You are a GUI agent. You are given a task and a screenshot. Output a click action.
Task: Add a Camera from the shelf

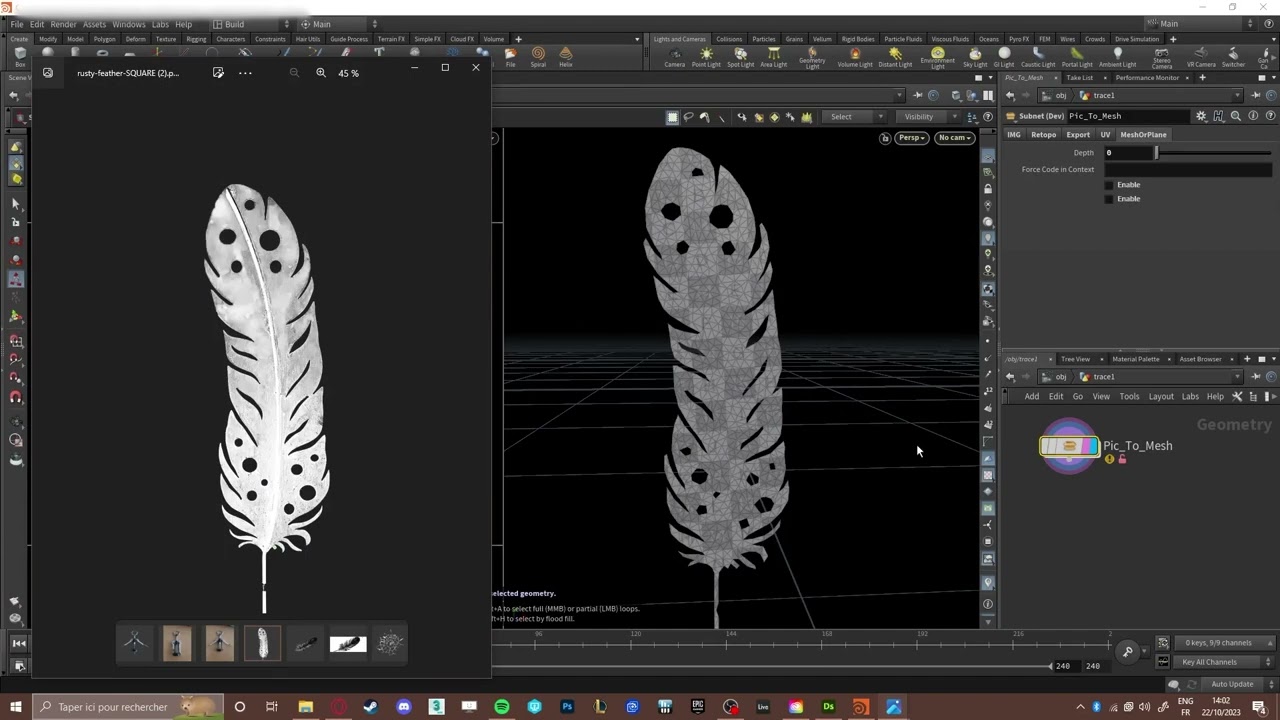(x=674, y=57)
